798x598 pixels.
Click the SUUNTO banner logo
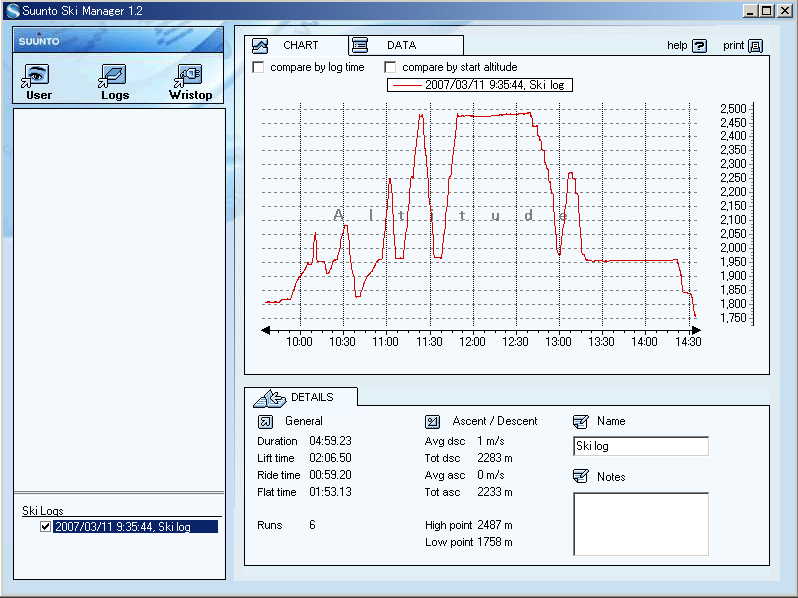tap(39, 41)
